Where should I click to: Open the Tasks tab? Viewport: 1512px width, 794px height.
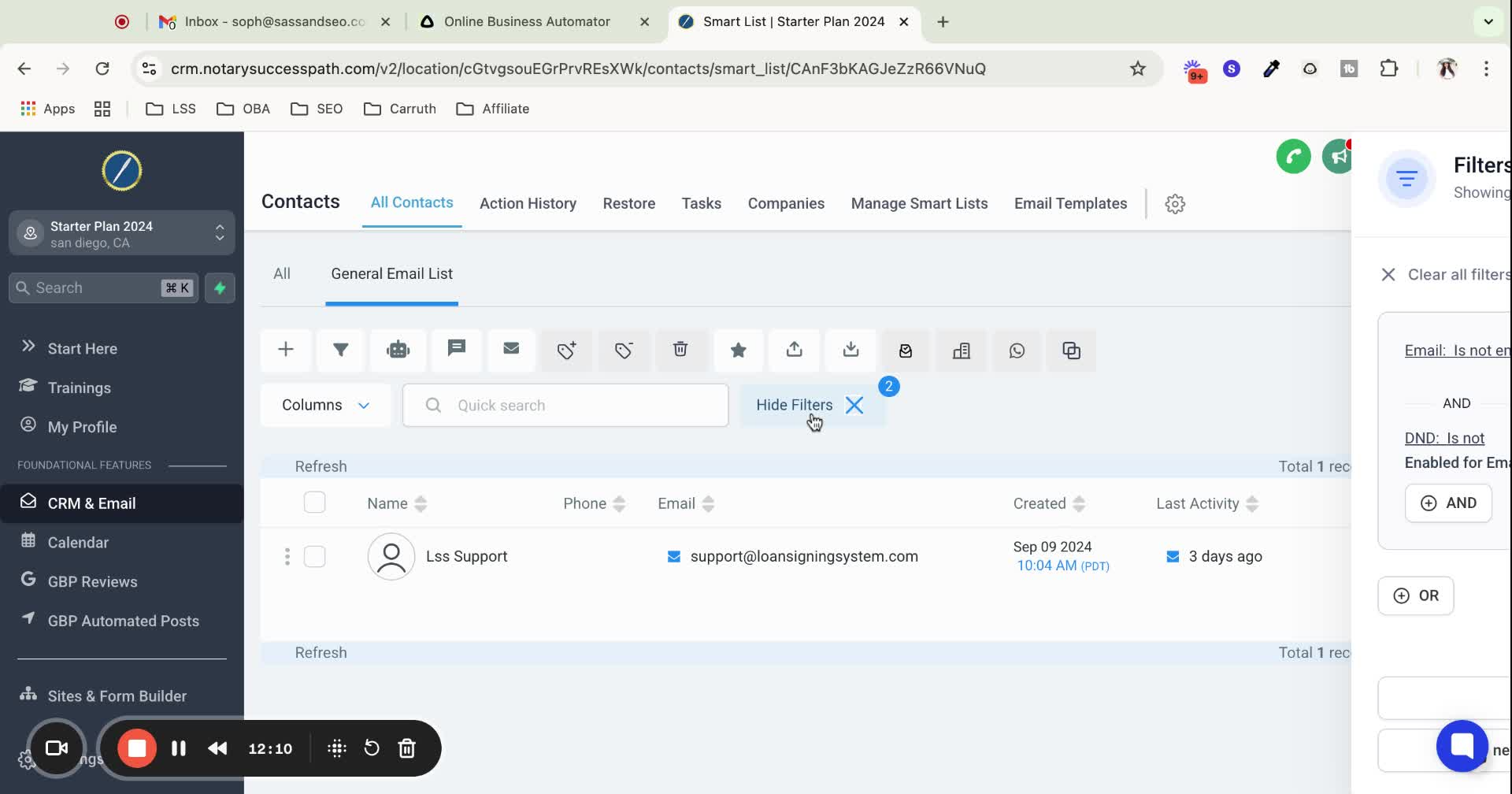702,203
